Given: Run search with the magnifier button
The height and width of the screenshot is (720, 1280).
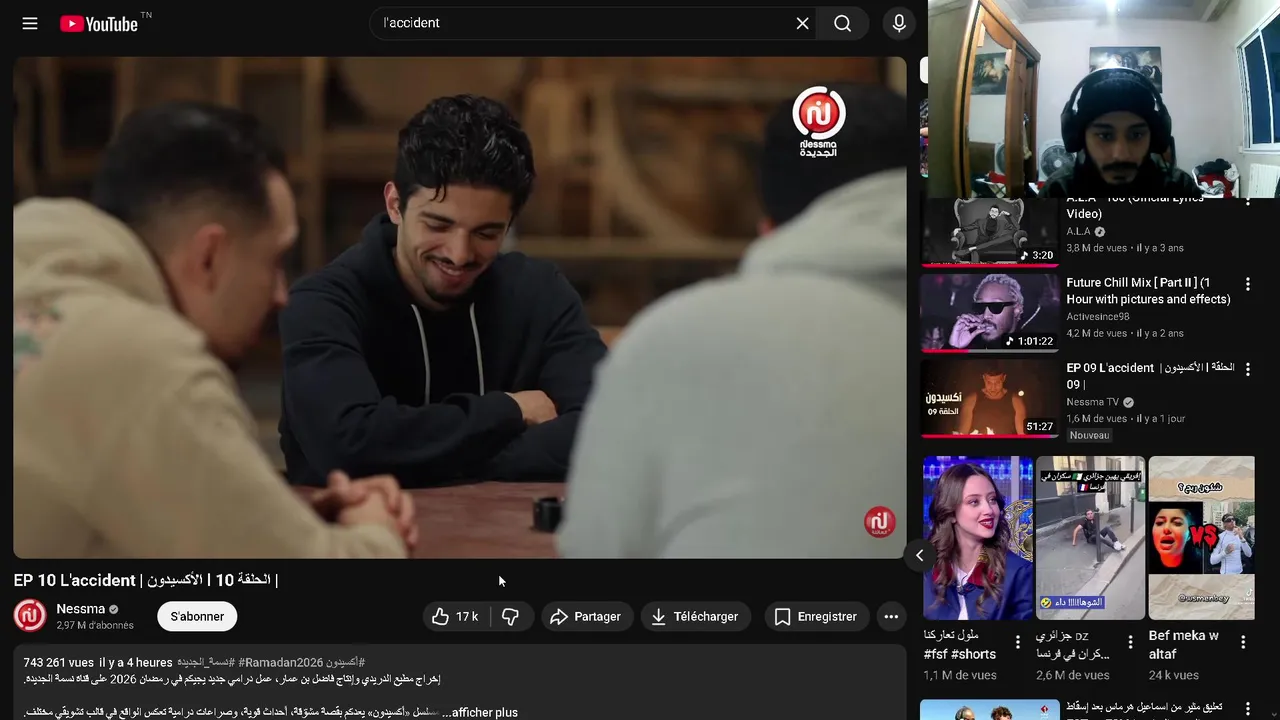Looking at the screenshot, I should 843,23.
